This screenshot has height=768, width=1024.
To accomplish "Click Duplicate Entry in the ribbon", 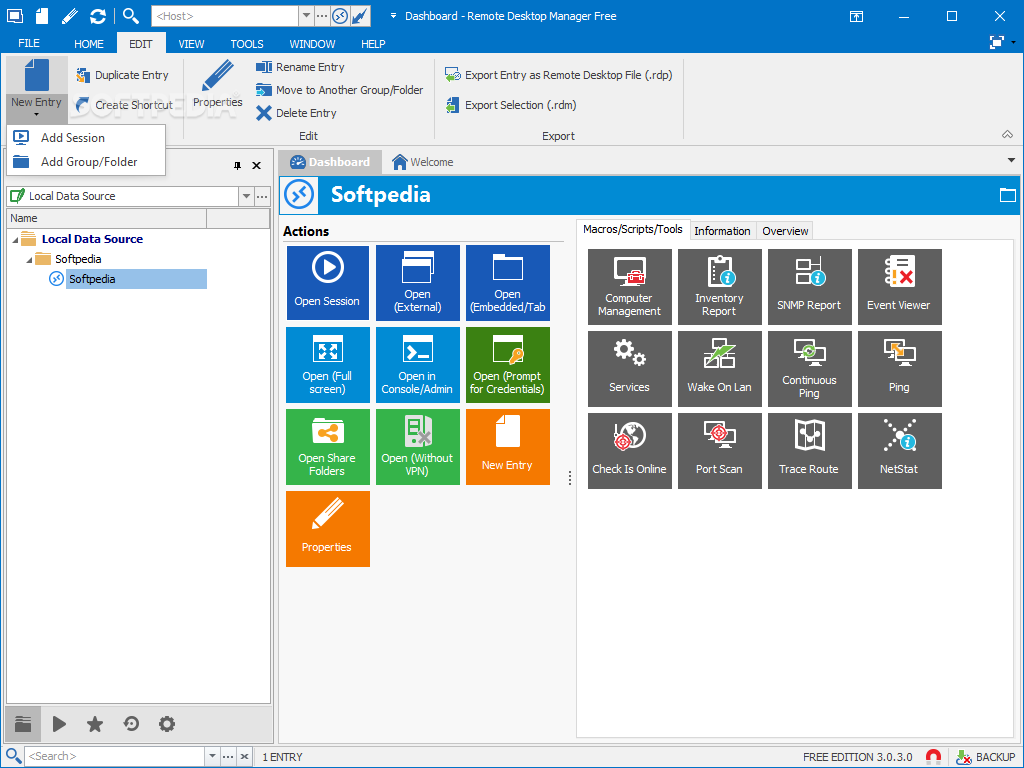I will point(122,75).
